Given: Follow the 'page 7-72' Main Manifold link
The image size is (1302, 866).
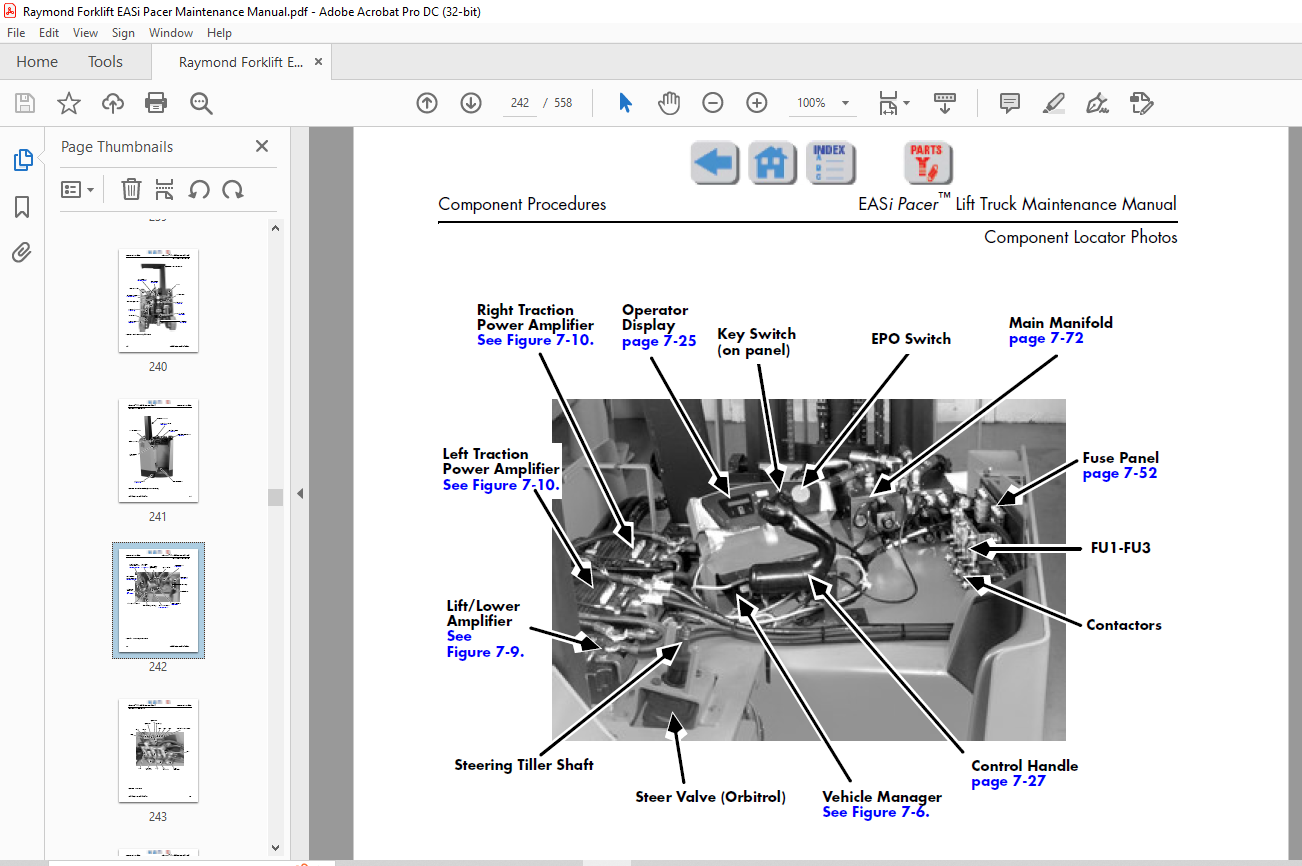Looking at the screenshot, I should click(1046, 339).
